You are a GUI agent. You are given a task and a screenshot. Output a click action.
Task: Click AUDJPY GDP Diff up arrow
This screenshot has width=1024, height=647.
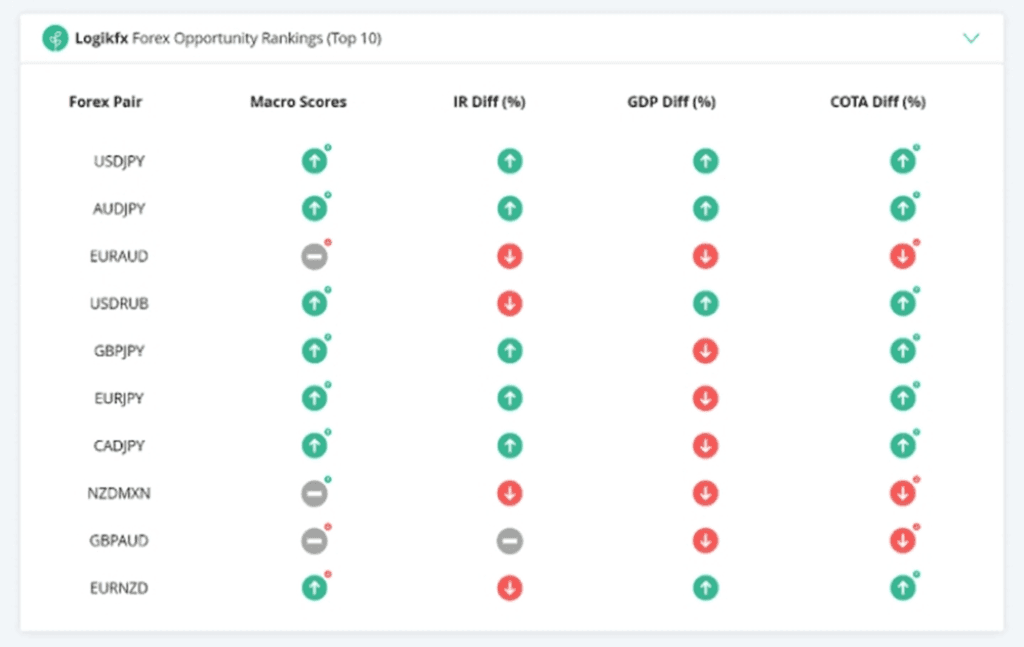(x=705, y=208)
